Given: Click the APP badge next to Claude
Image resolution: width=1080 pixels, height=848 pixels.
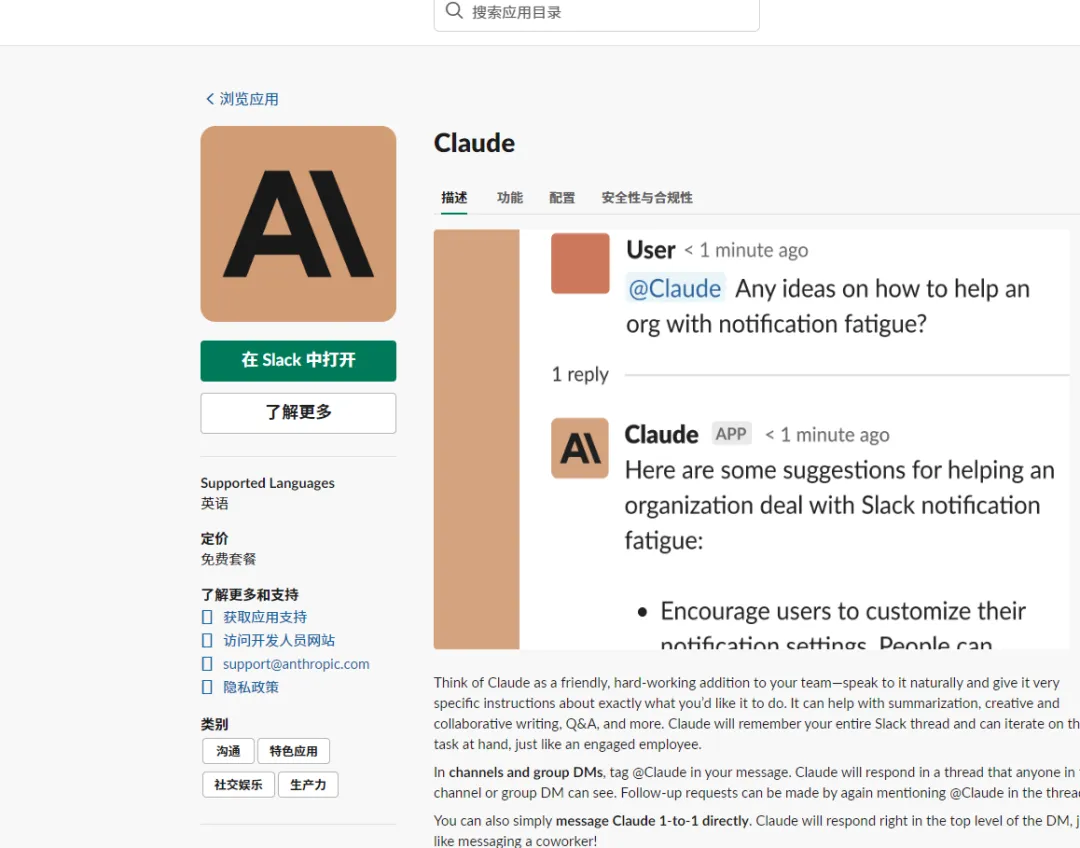Looking at the screenshot, I should tap(731, 434).
